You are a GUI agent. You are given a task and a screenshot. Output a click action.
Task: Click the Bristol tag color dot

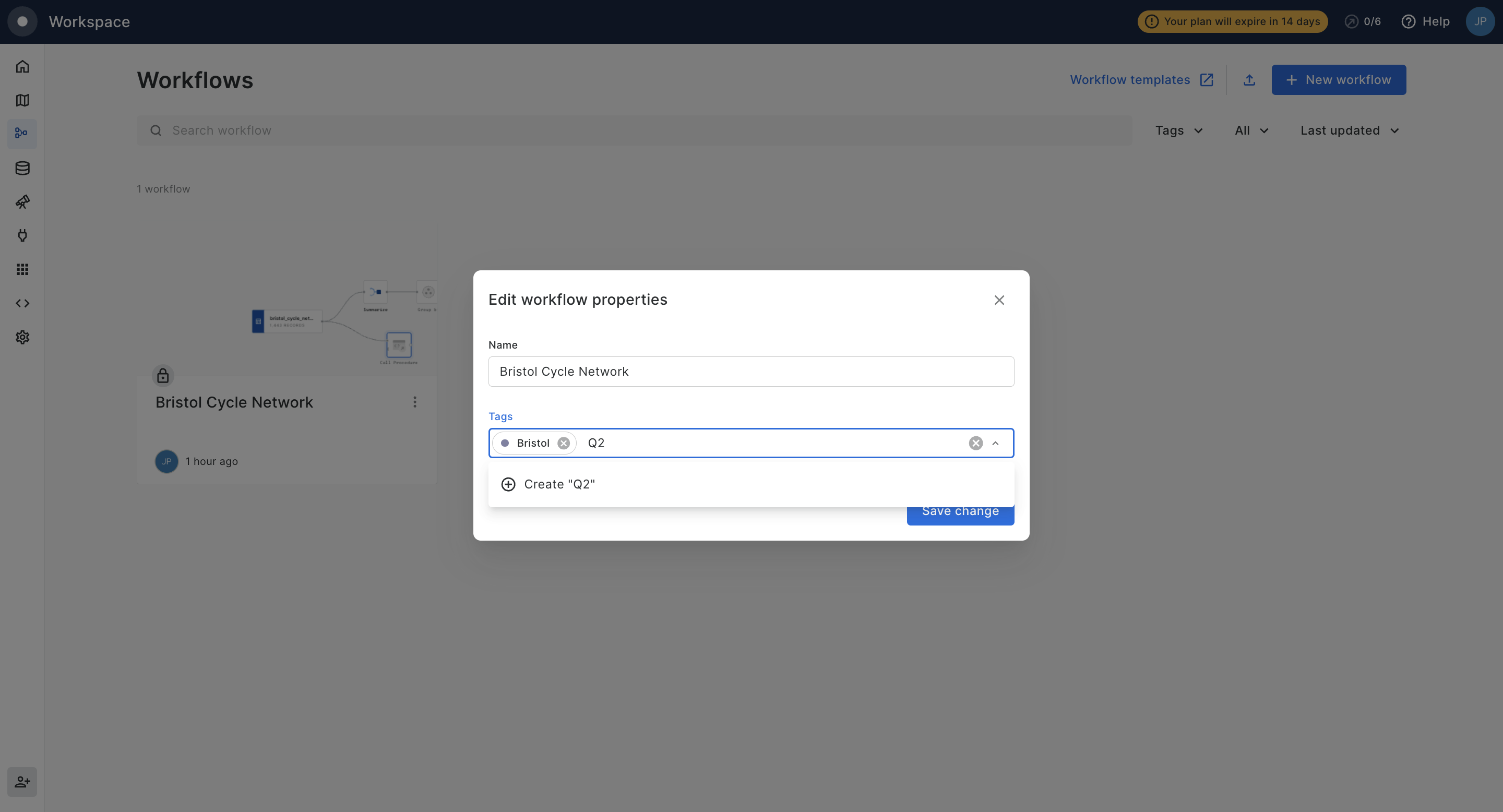tap(505, 444)
